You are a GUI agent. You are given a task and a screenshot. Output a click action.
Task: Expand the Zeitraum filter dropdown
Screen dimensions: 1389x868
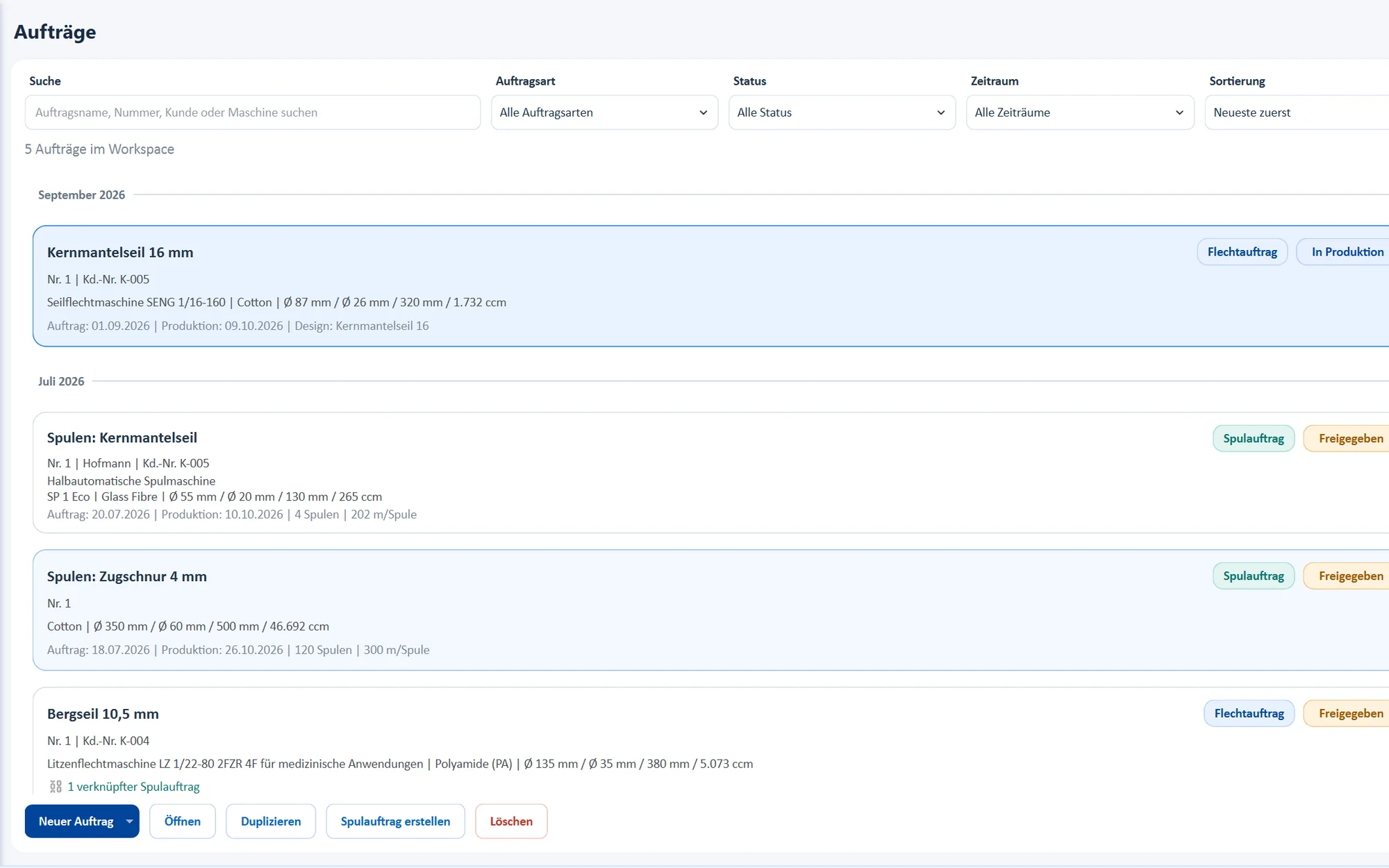point(1080,112)
